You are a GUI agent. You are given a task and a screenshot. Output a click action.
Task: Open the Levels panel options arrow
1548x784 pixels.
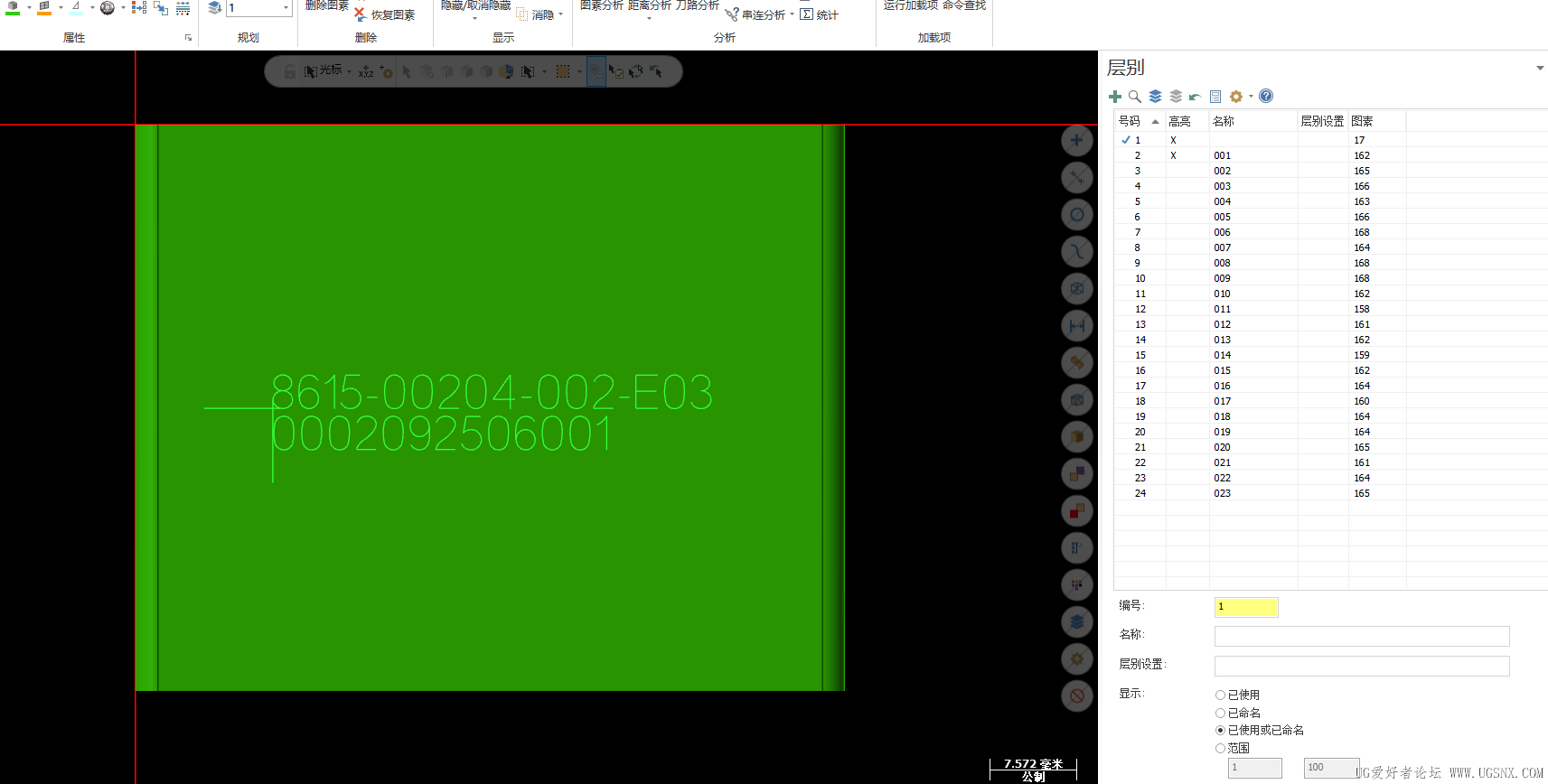(x=1540, y=68)
